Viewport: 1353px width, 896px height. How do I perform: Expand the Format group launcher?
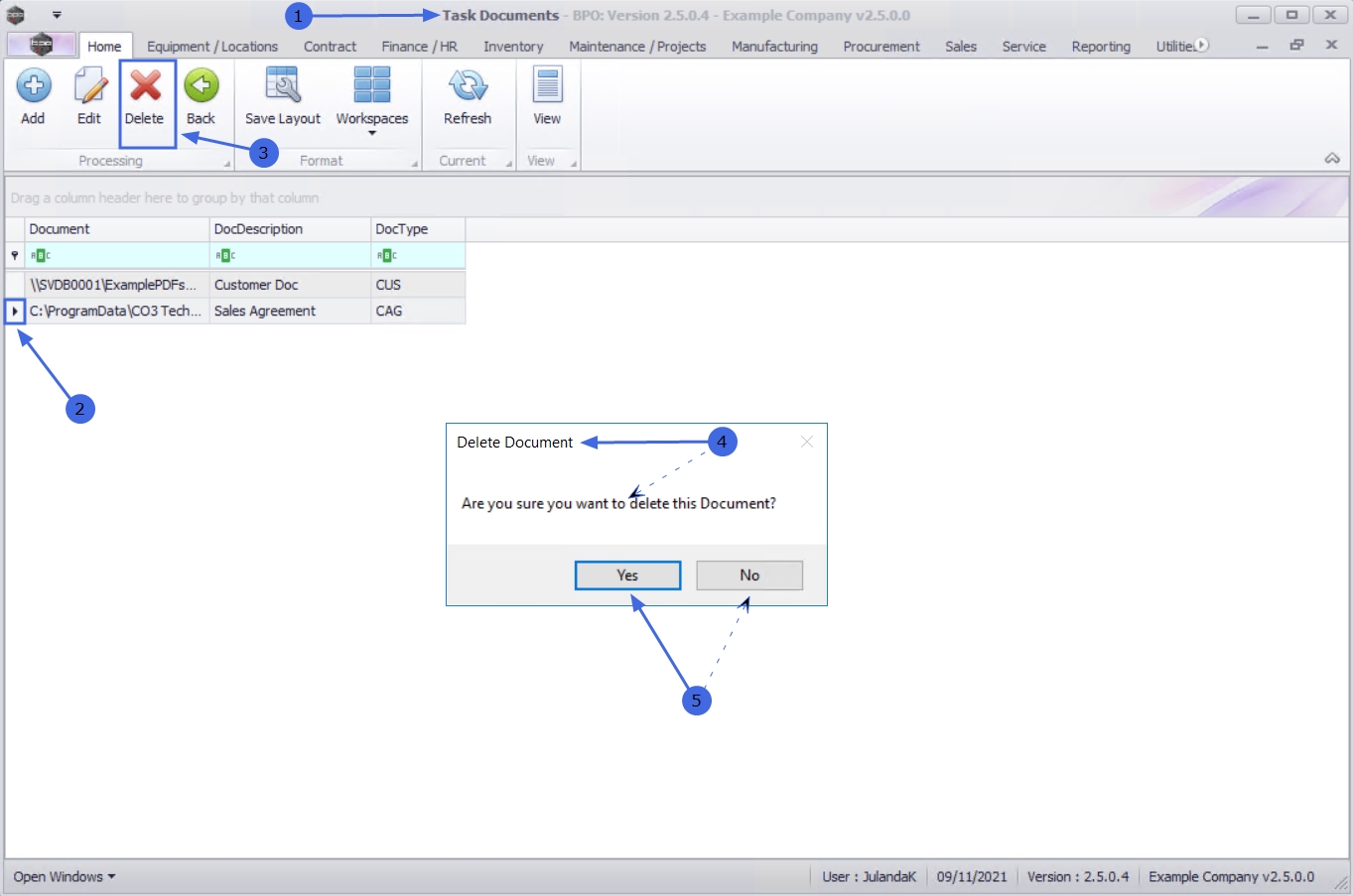[414, 164]
